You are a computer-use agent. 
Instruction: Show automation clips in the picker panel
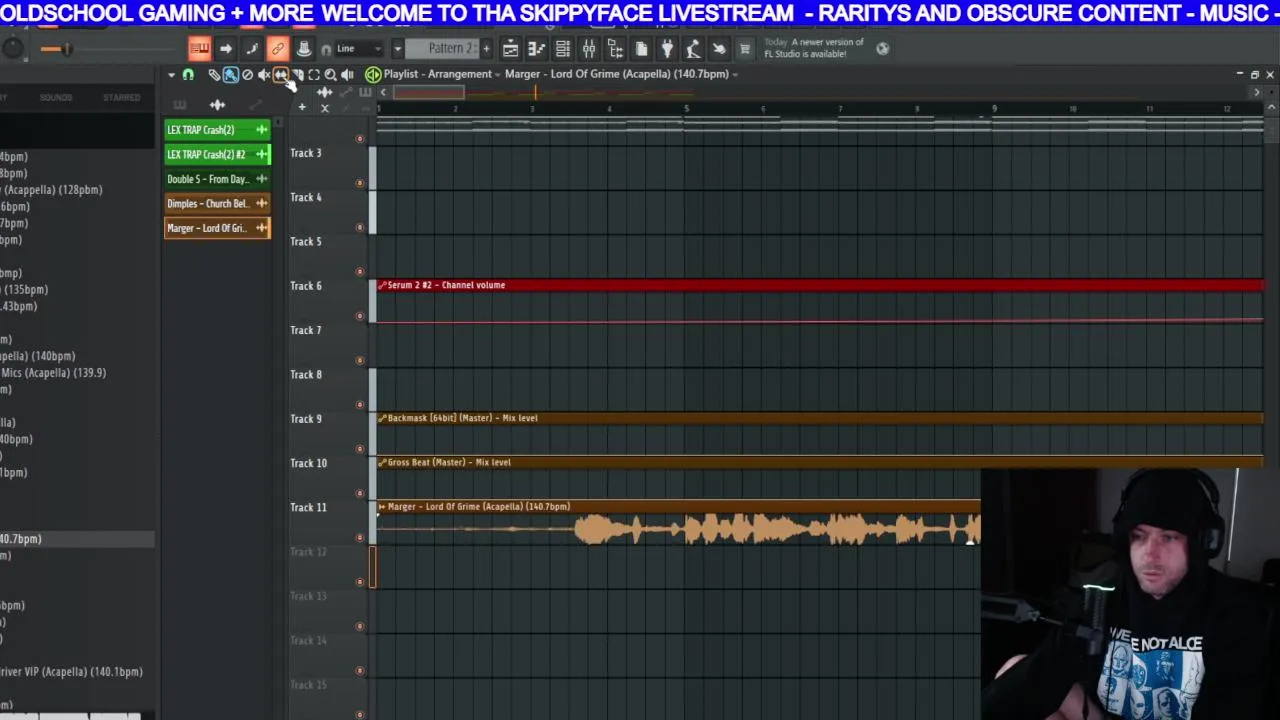pyautogui.click(x=256, y=104)
